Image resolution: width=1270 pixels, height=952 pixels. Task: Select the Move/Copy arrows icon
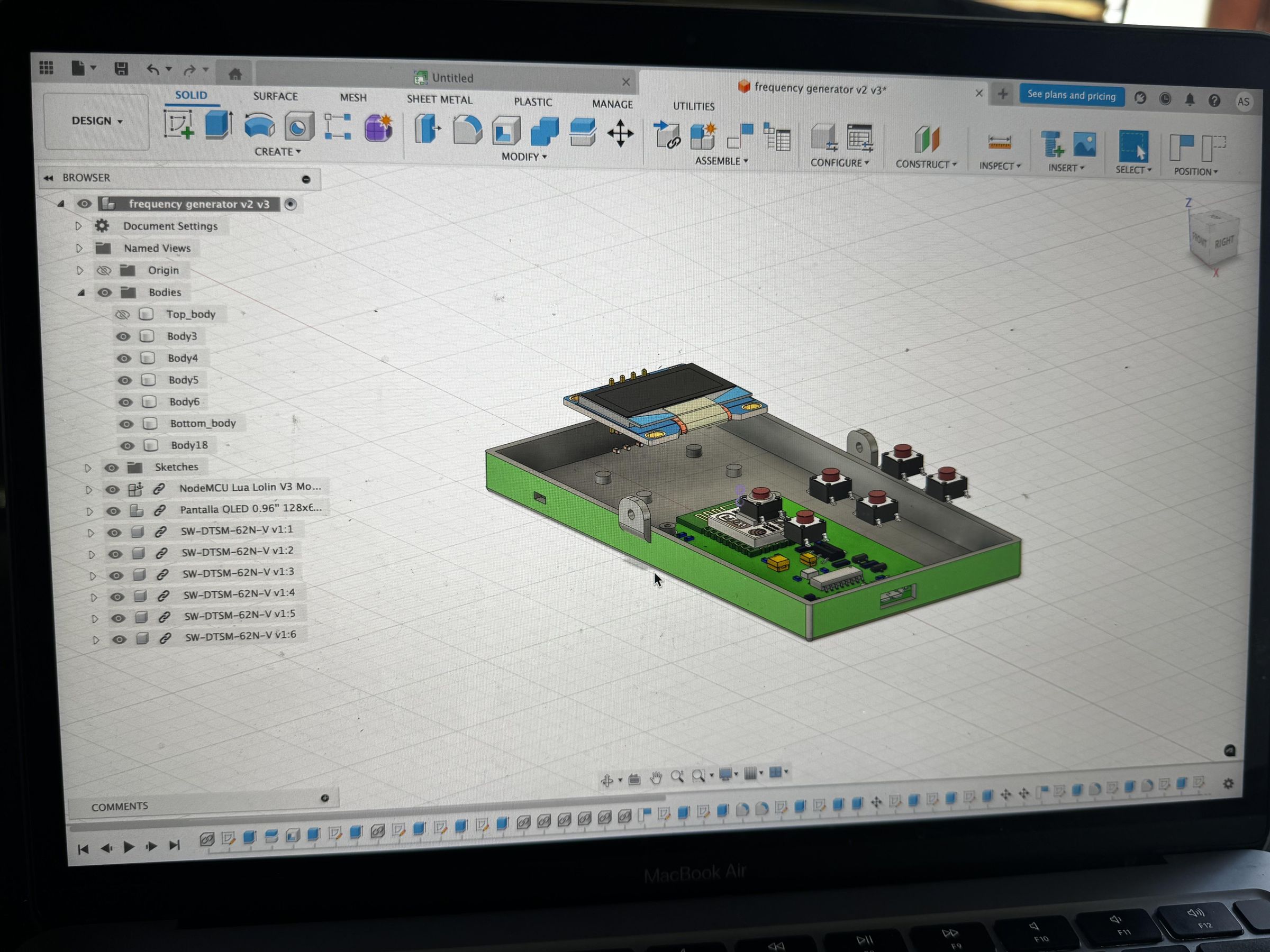point(620,134)
